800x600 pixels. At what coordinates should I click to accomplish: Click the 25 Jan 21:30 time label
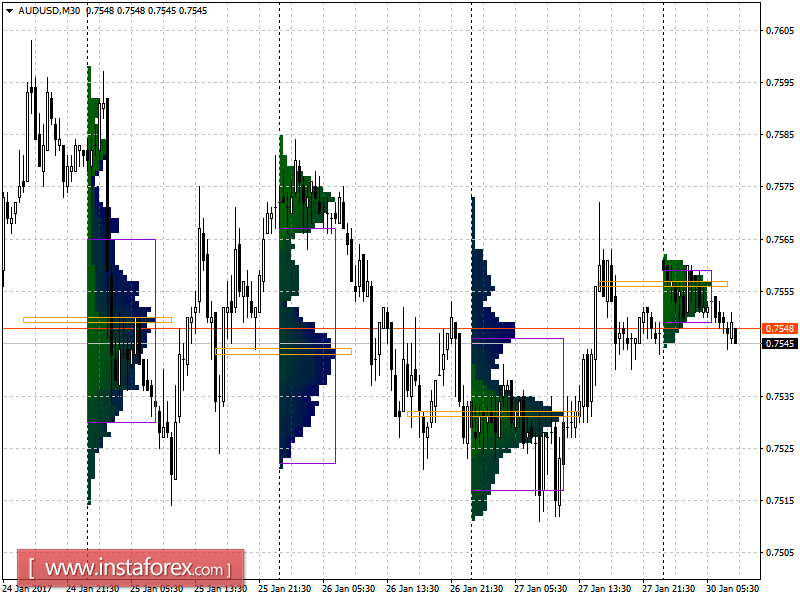pos(284,589)
